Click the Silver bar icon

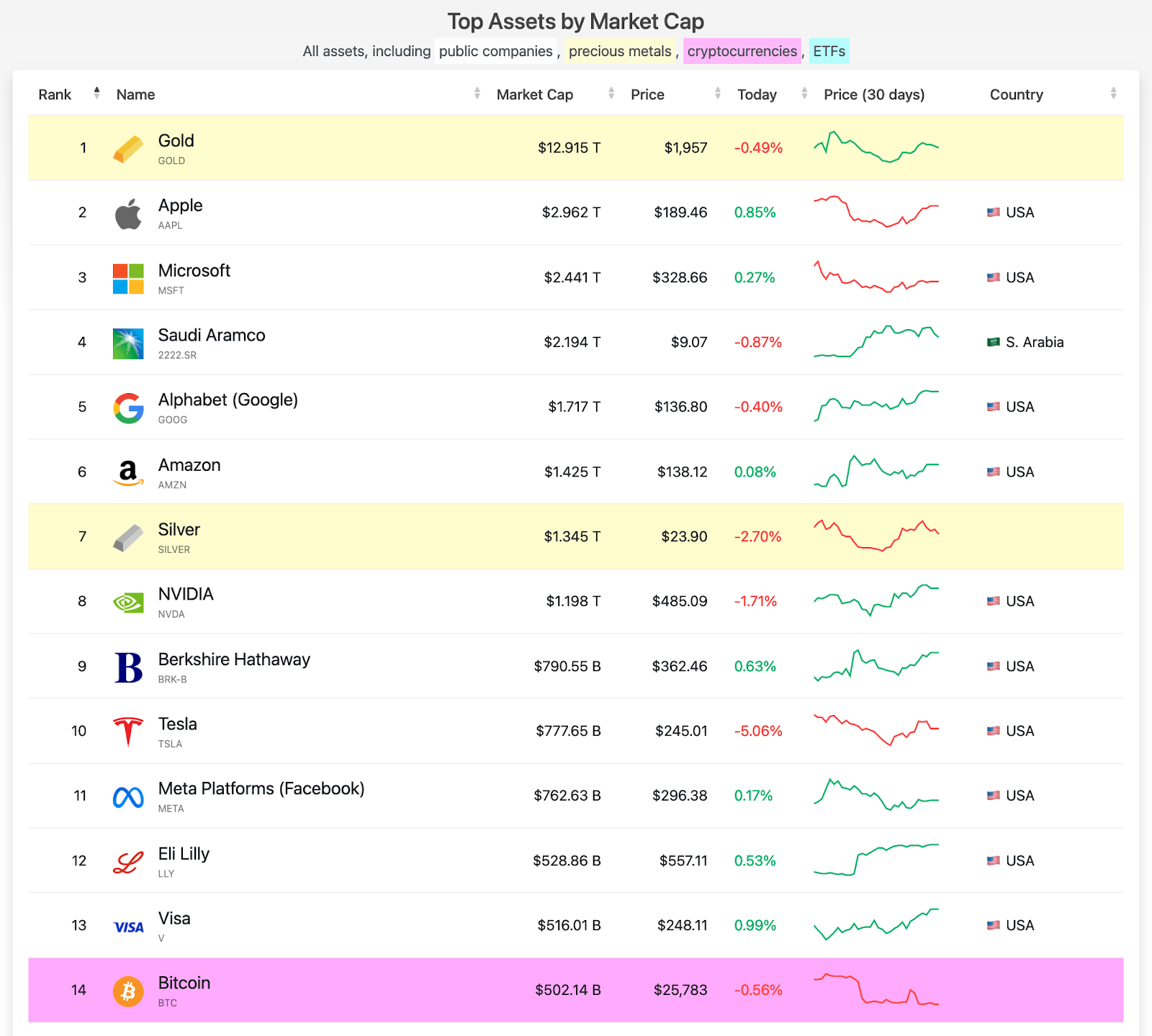(x=128, y=538)
